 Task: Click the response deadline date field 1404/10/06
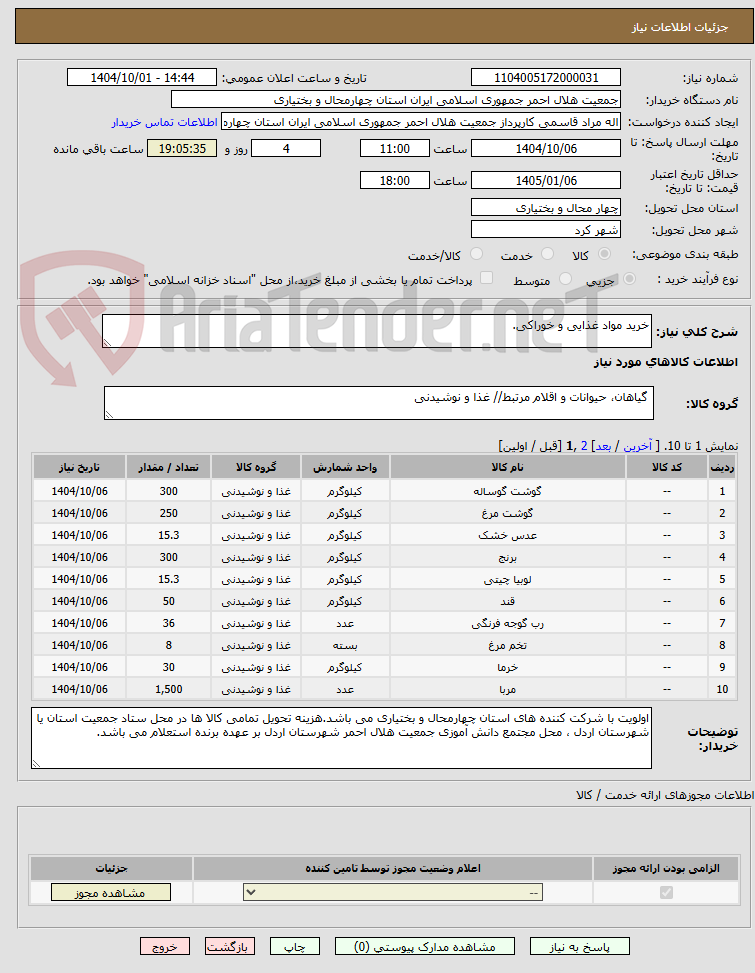pos(546,148)
